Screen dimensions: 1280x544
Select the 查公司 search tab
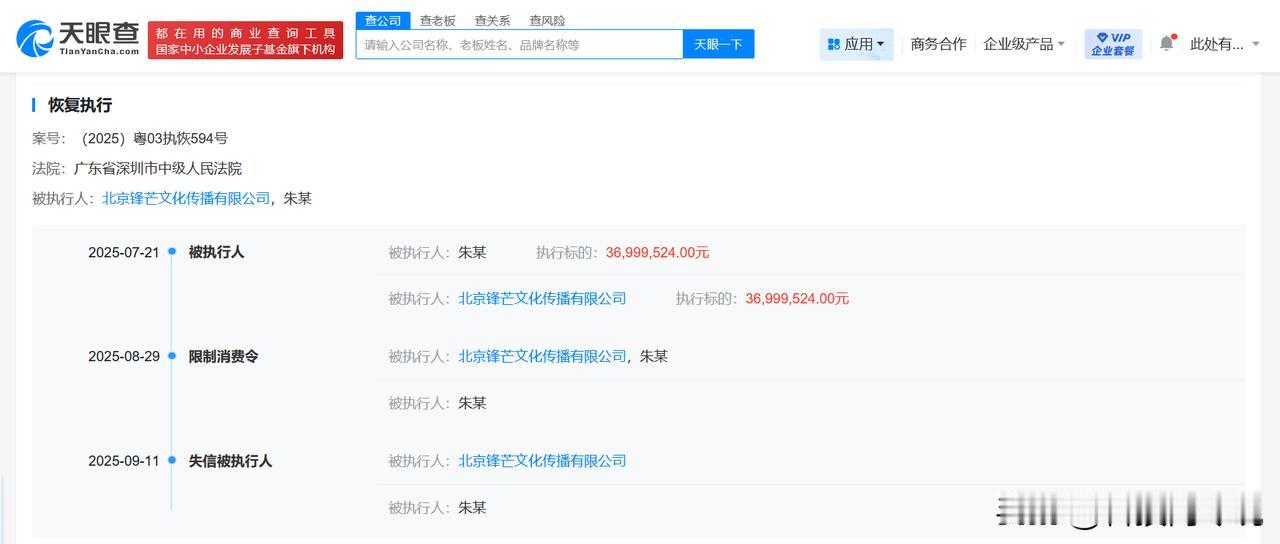[x=383, y=20]
